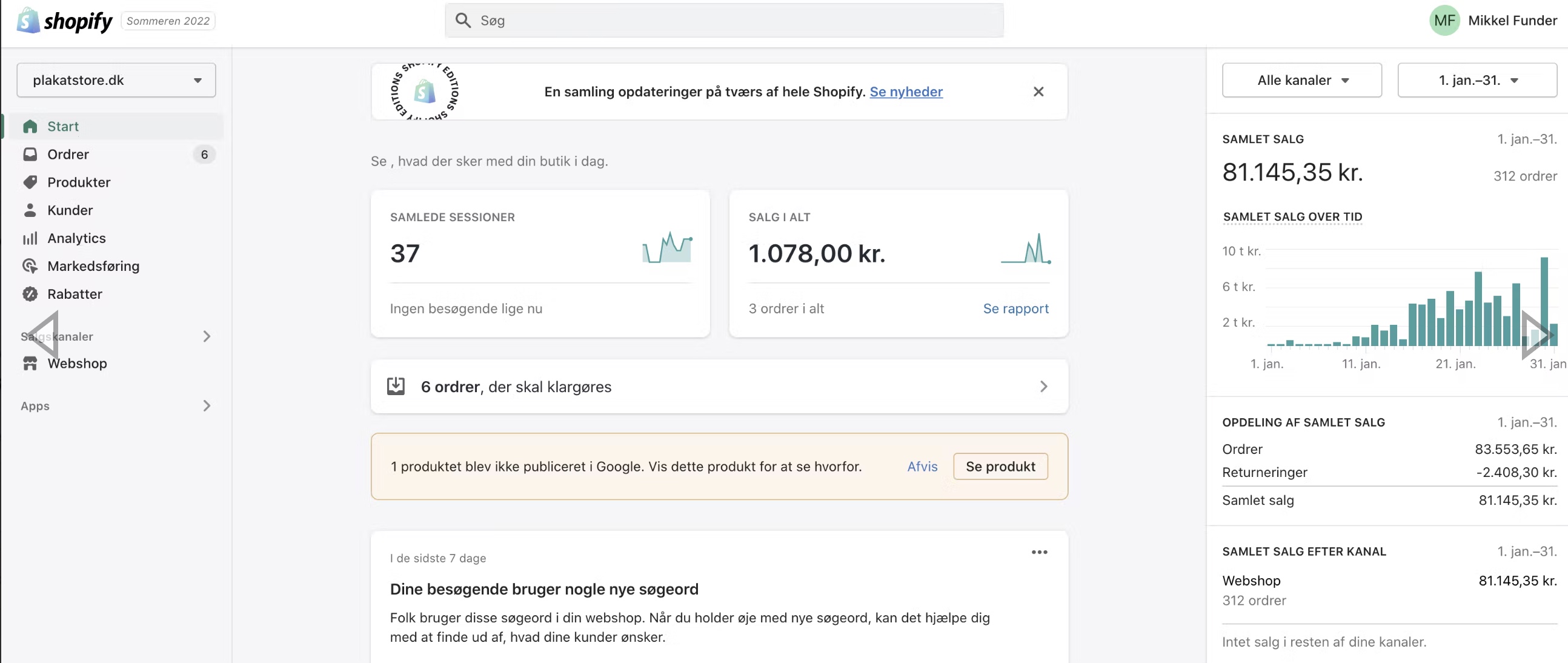The image size is (1568, 663).
Task: Open Analytics bar chart icon
Action: point(30,239)
